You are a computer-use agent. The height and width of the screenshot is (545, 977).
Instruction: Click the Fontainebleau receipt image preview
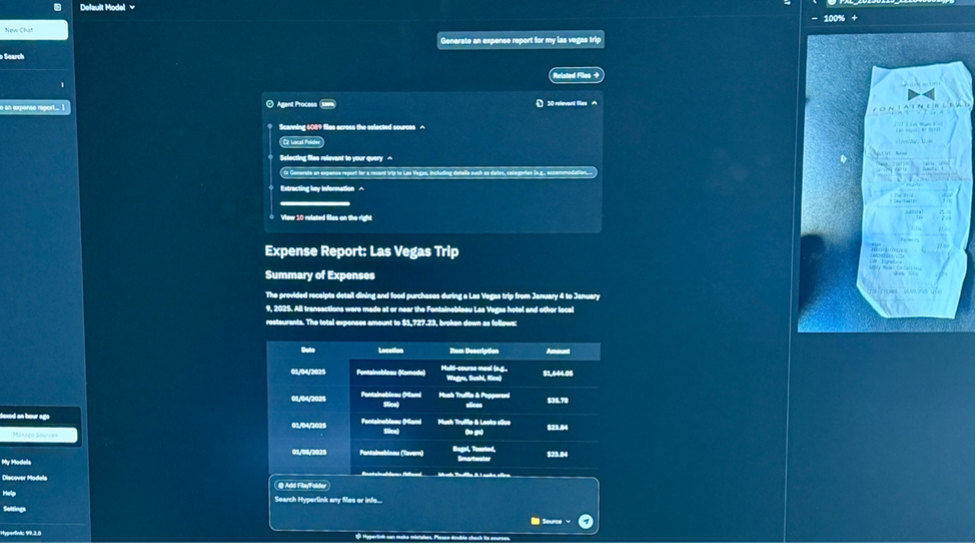[886, 183]
